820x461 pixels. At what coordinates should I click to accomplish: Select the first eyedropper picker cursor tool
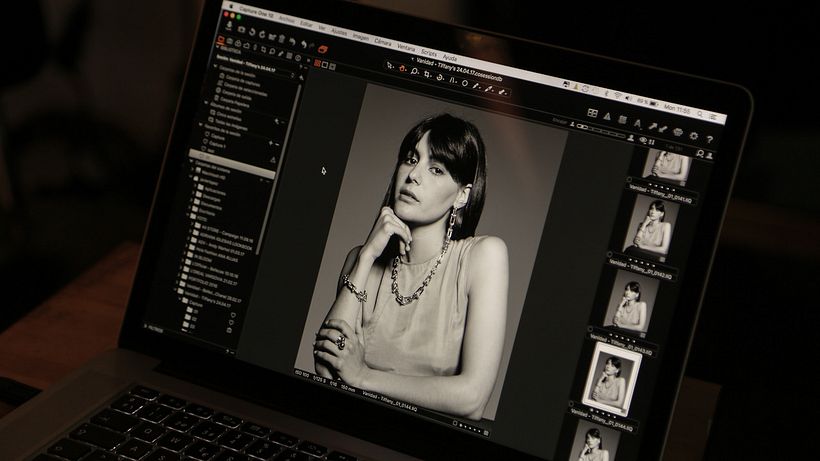[x=476, y=86]
